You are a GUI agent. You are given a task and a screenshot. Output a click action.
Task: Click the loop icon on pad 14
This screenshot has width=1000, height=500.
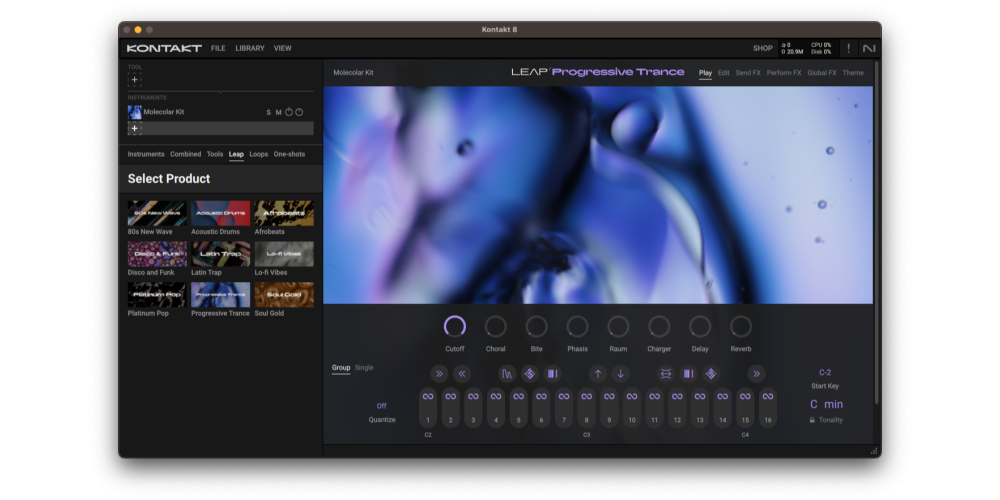723,397
